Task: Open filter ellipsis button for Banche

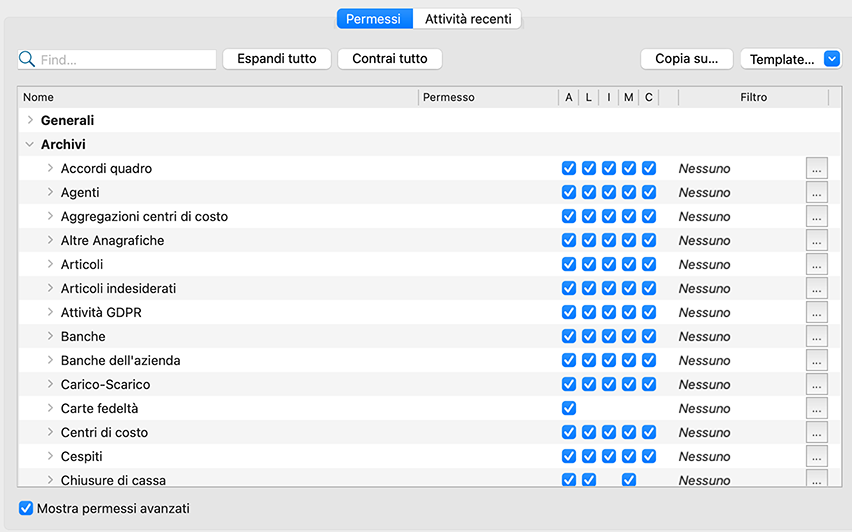Action: tap(817, 336)
